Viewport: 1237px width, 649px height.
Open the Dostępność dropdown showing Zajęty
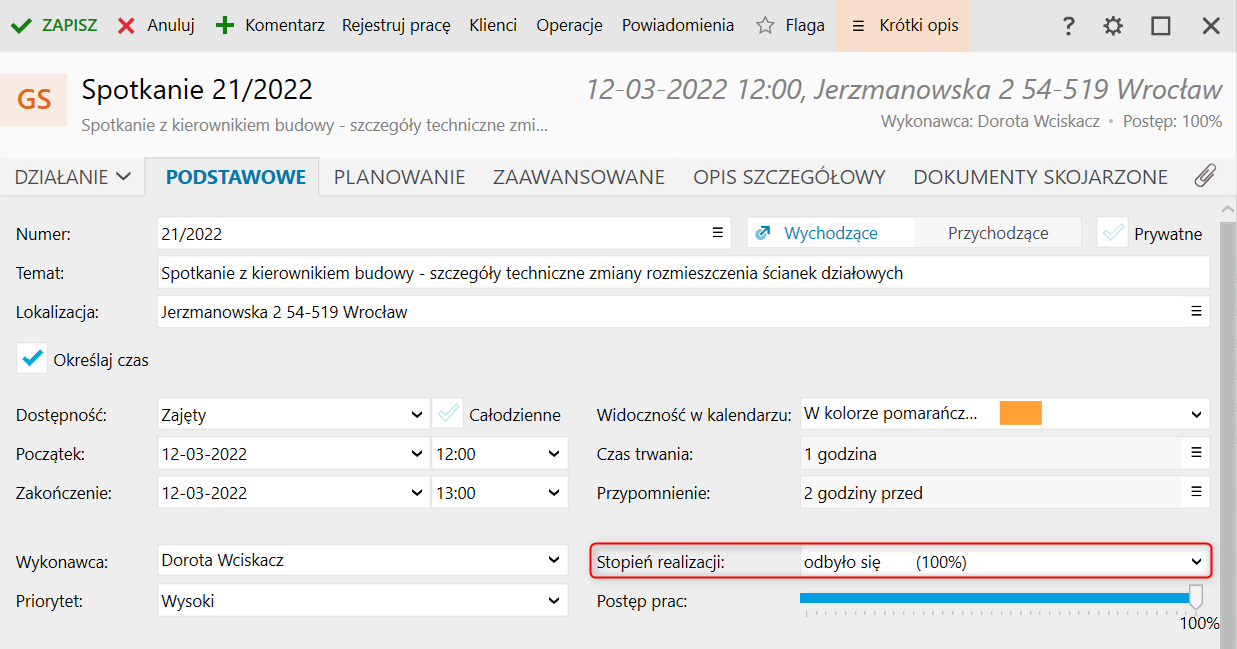[292, 414]
